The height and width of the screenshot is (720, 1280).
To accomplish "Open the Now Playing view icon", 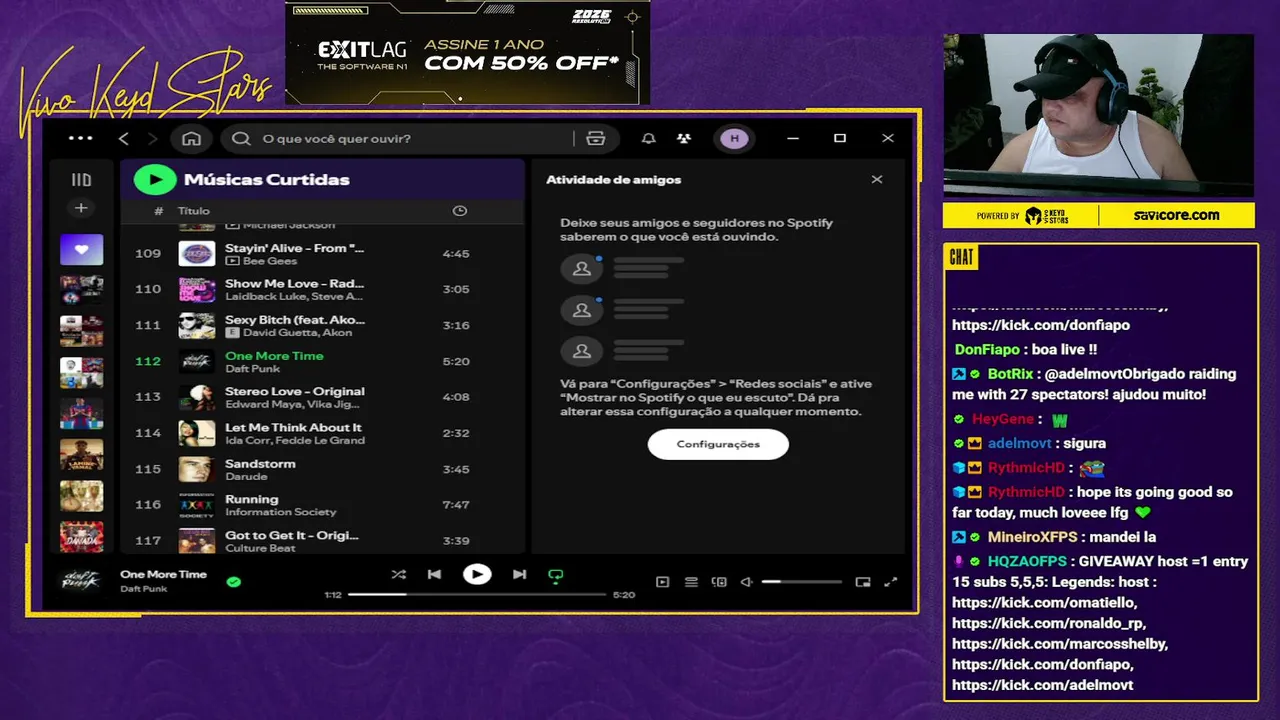I will point(662,582).
